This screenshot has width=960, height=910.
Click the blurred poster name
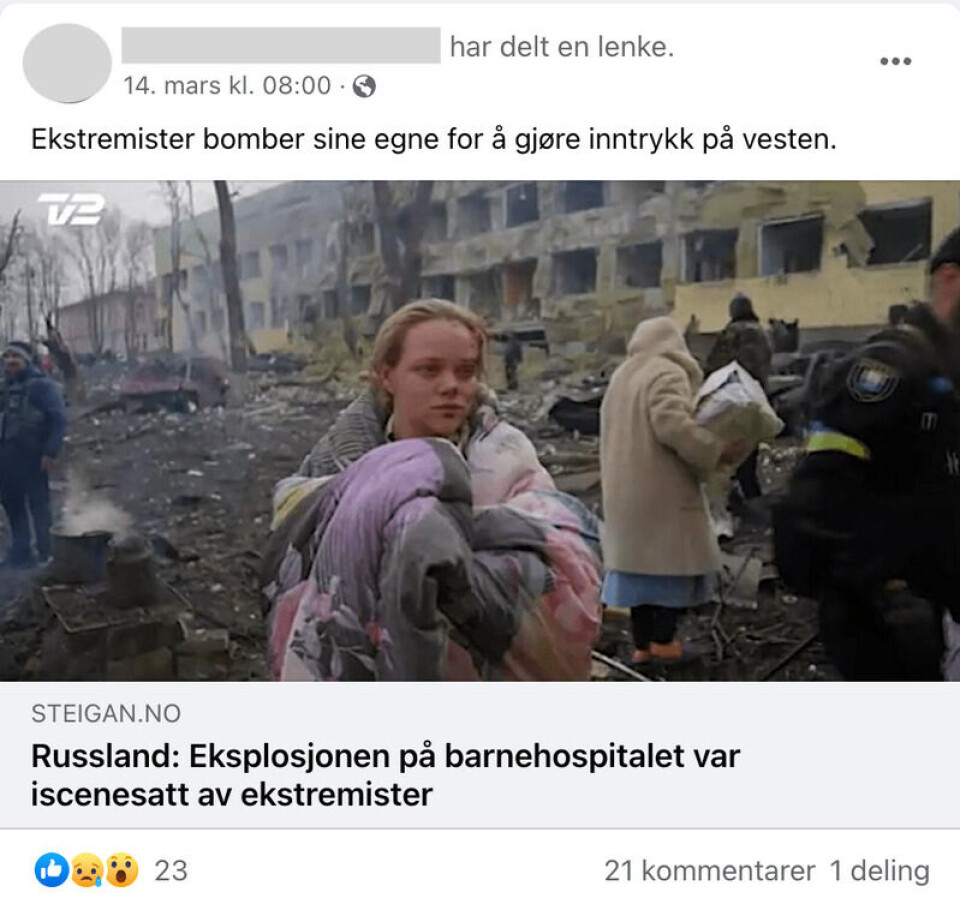coord(281,45)
